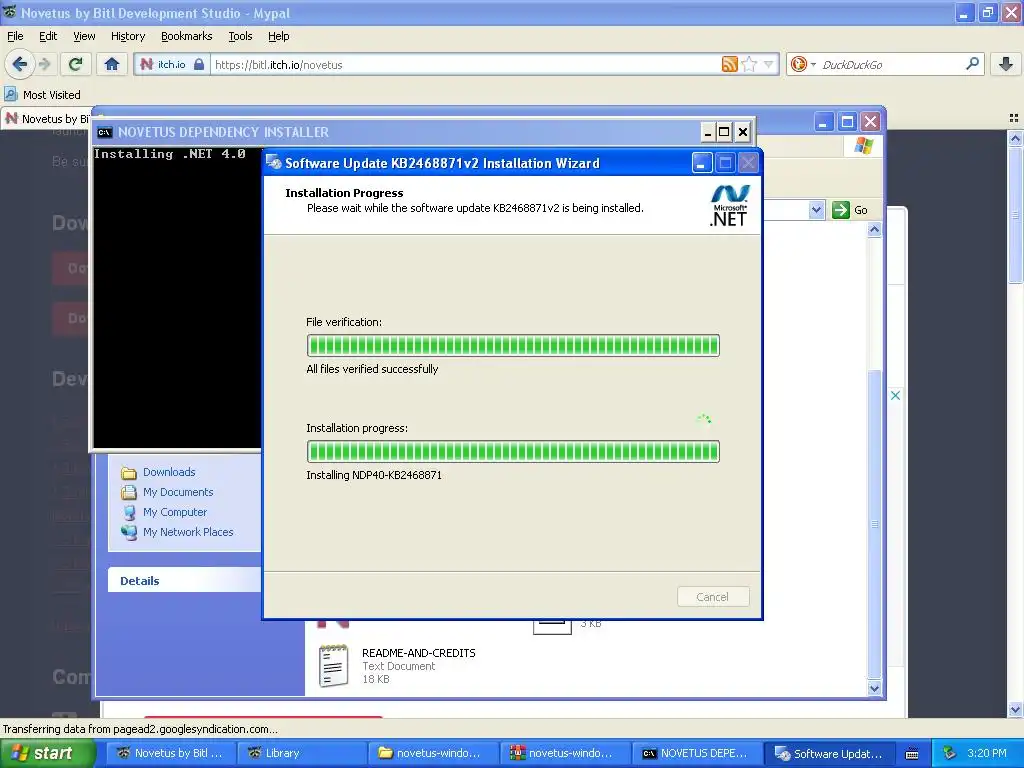Click the console icon in Novetus installer title
Viewport: 1024px width, 768px height.
coord(104,132)
